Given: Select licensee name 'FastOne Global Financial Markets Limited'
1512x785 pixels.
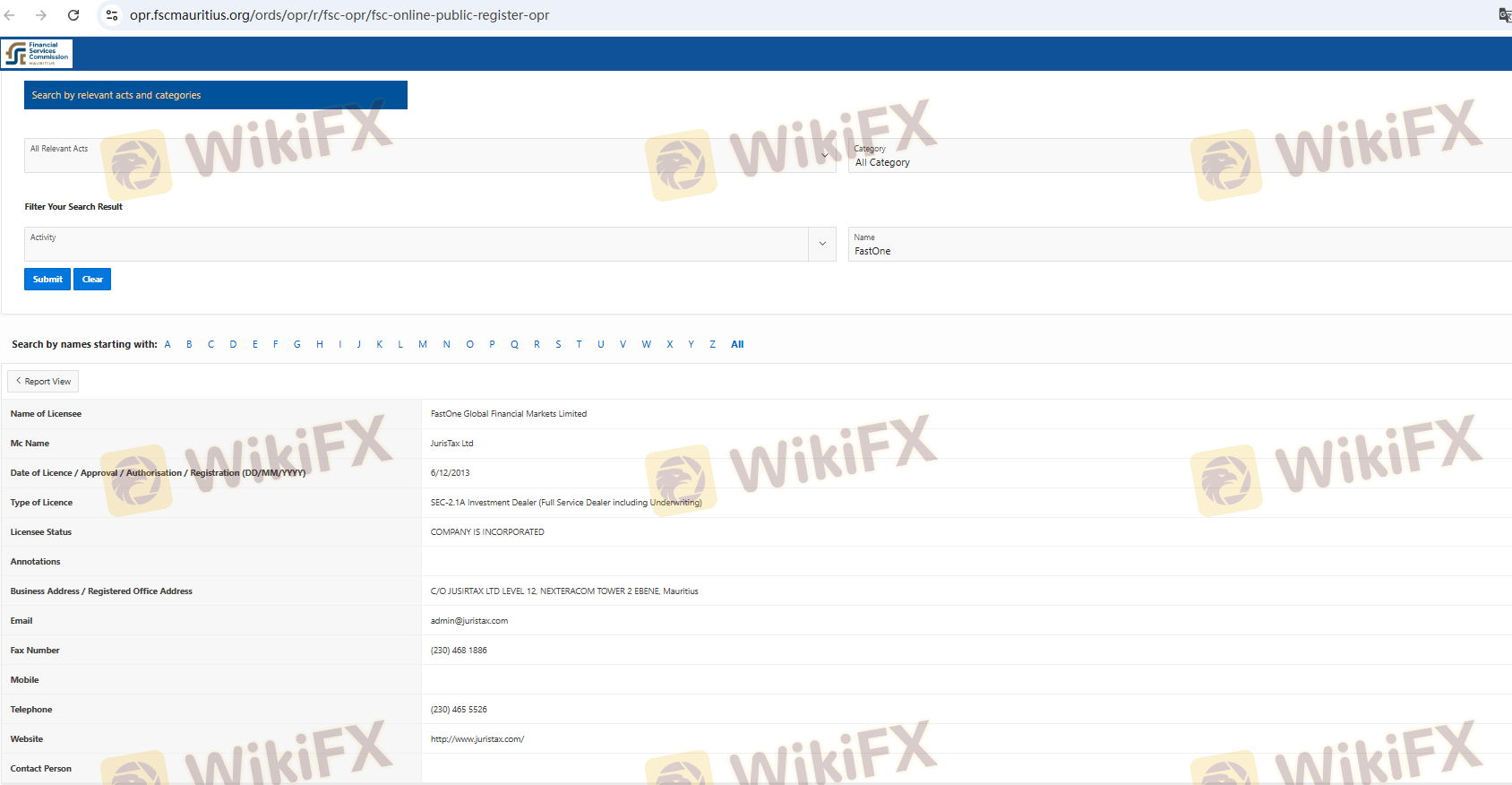Looking at the screenshot, I should click(x=509, y=414).
